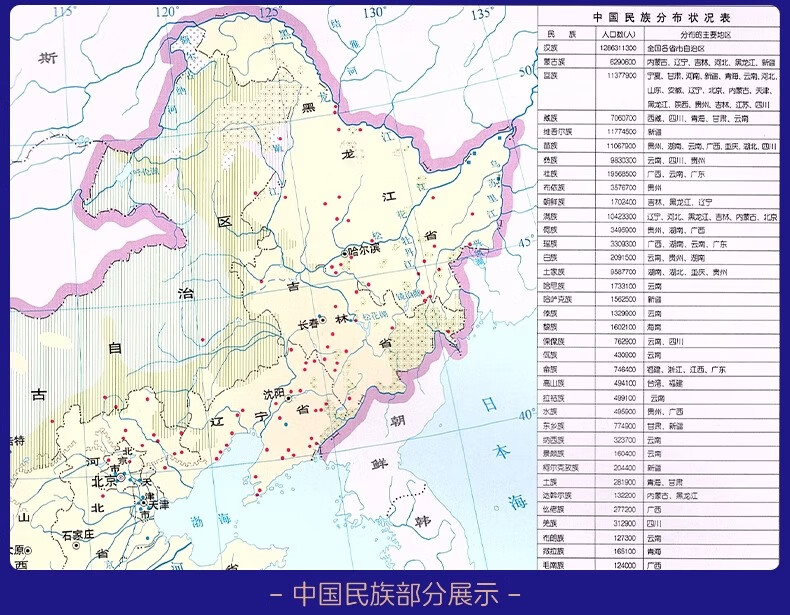Select the 满族 row in the table
The height and width of the screenshot is (615, 790).
(660, 217)
